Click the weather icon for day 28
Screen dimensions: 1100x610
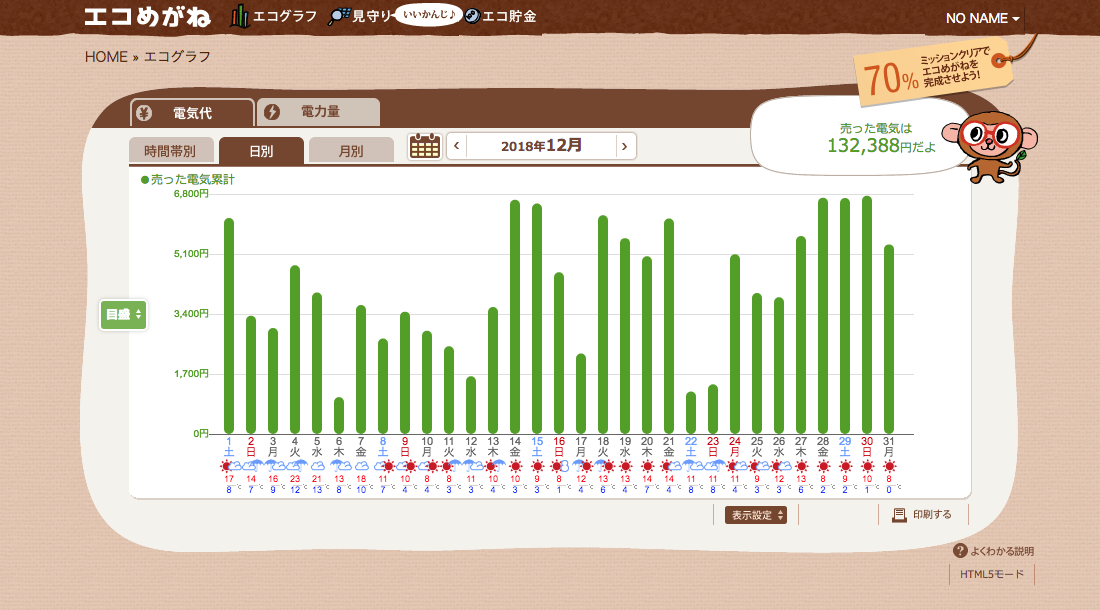(824, 466)
